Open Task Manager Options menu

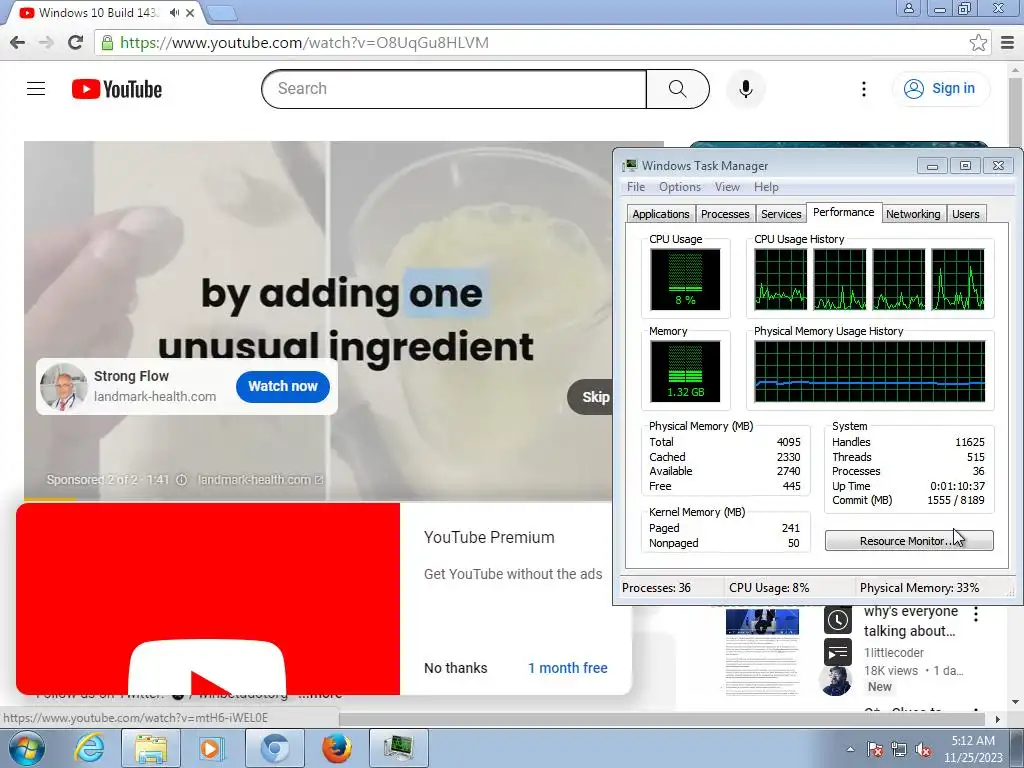[x=679, y=187]
